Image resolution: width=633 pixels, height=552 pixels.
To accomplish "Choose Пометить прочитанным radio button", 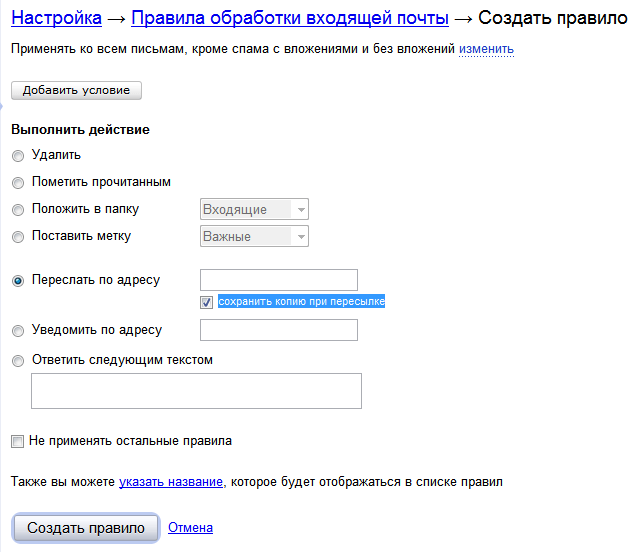I will 18,183.
